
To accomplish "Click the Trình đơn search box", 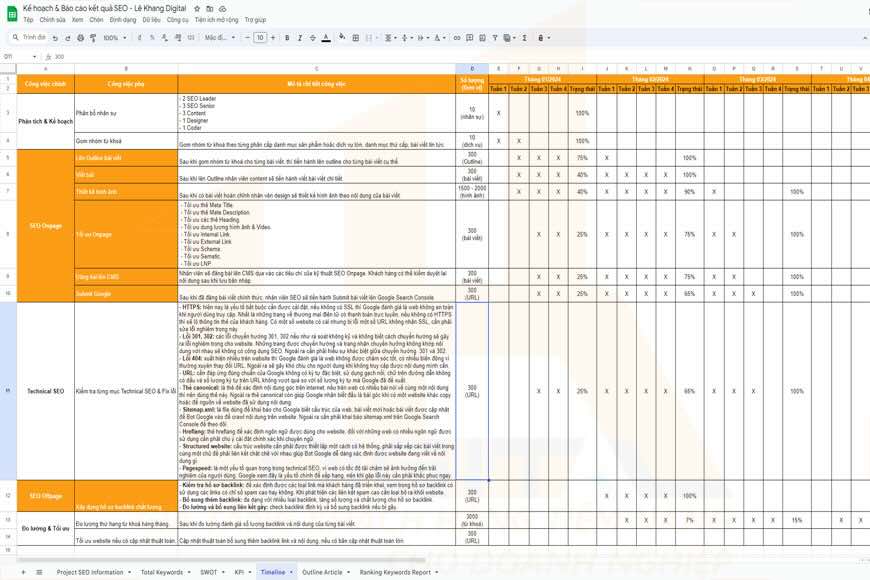I will (29, 37).
